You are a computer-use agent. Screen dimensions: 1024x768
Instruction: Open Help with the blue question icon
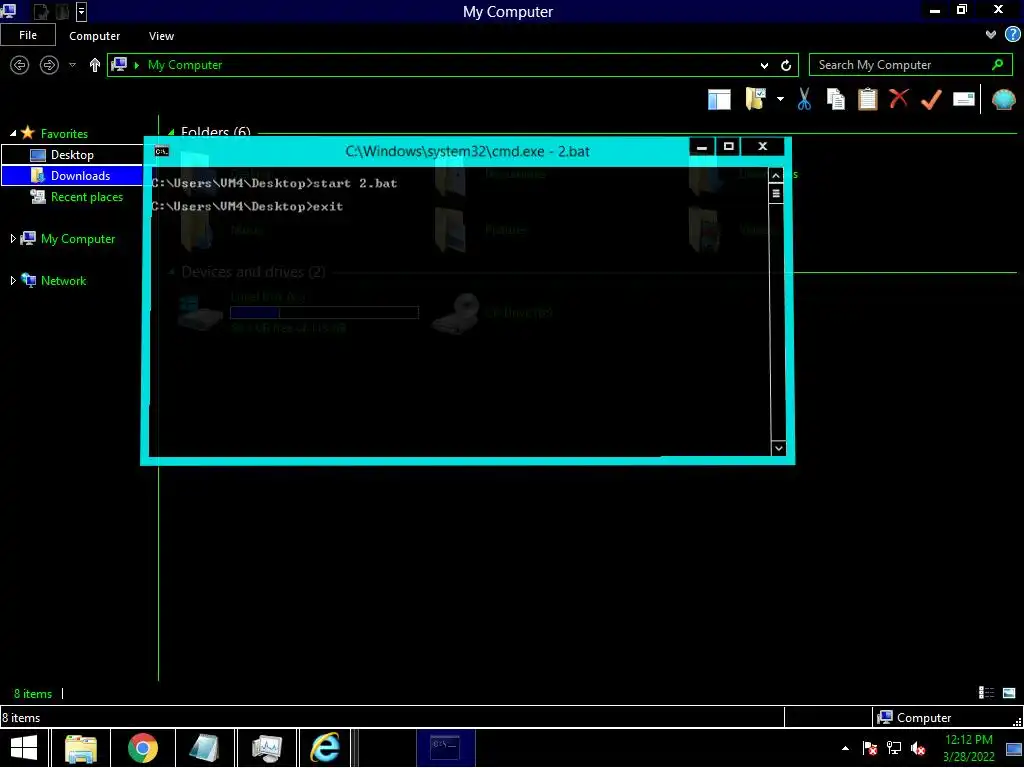coord(1012,35)
